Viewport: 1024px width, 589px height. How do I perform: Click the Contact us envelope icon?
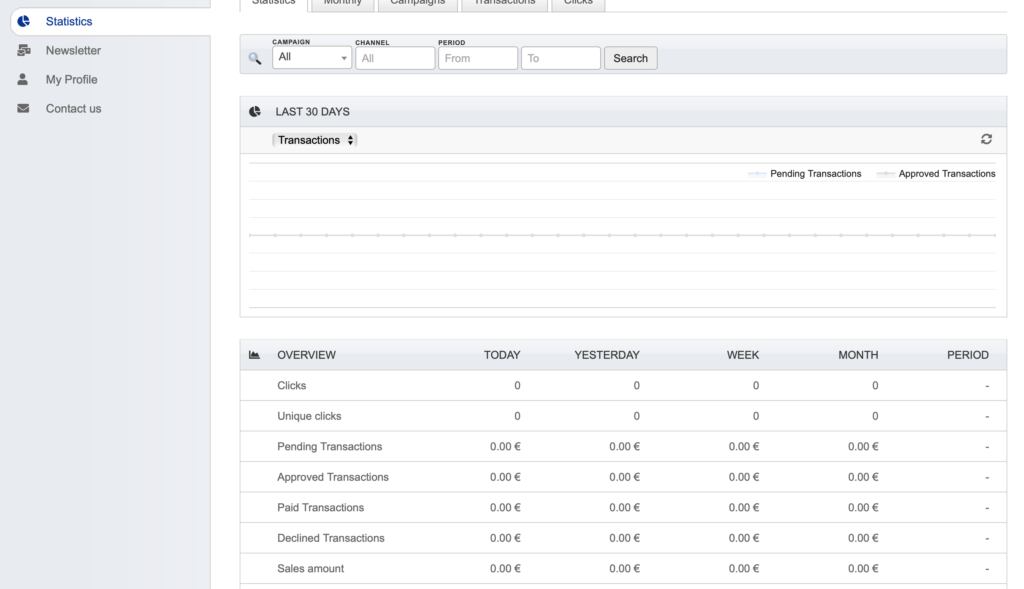[23, 108]
